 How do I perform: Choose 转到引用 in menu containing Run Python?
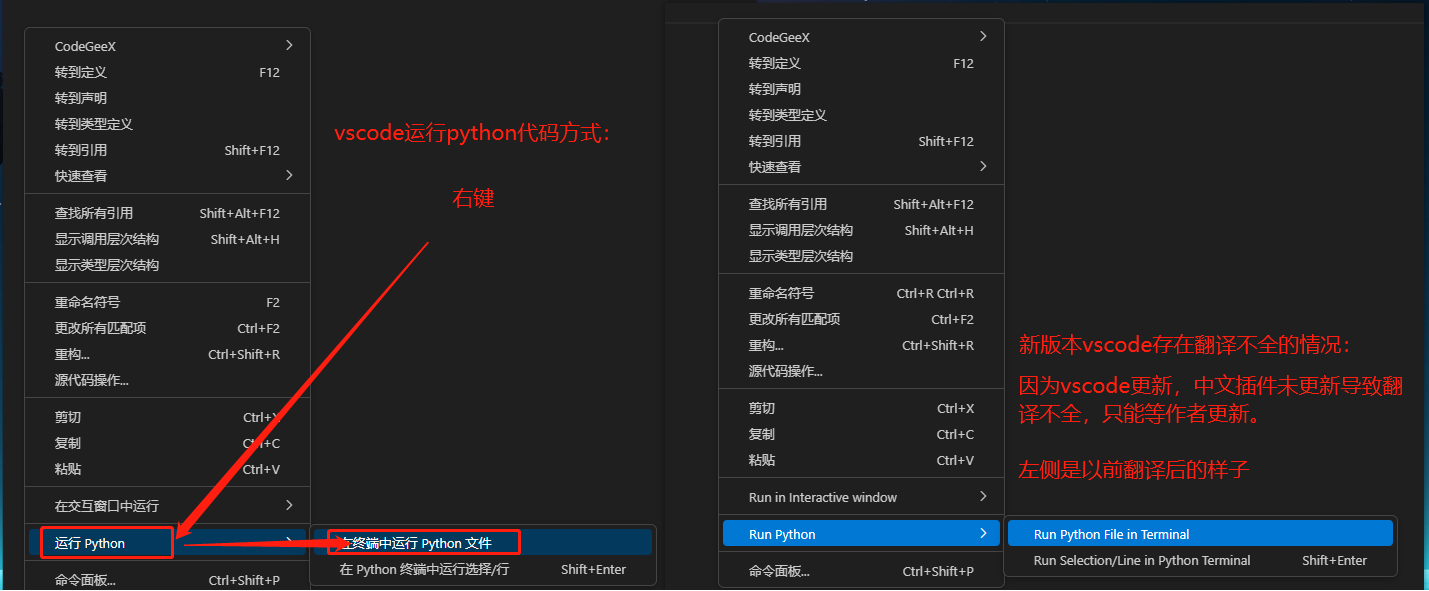[861, 141]
